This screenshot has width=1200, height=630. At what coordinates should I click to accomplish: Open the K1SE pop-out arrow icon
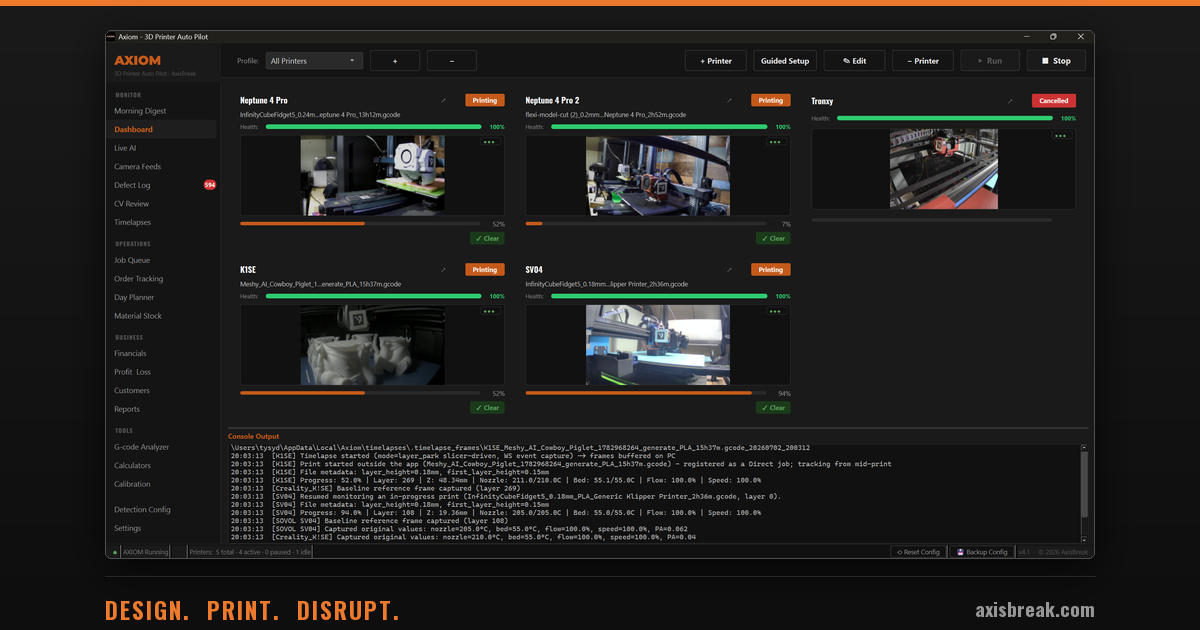[444, 270]
